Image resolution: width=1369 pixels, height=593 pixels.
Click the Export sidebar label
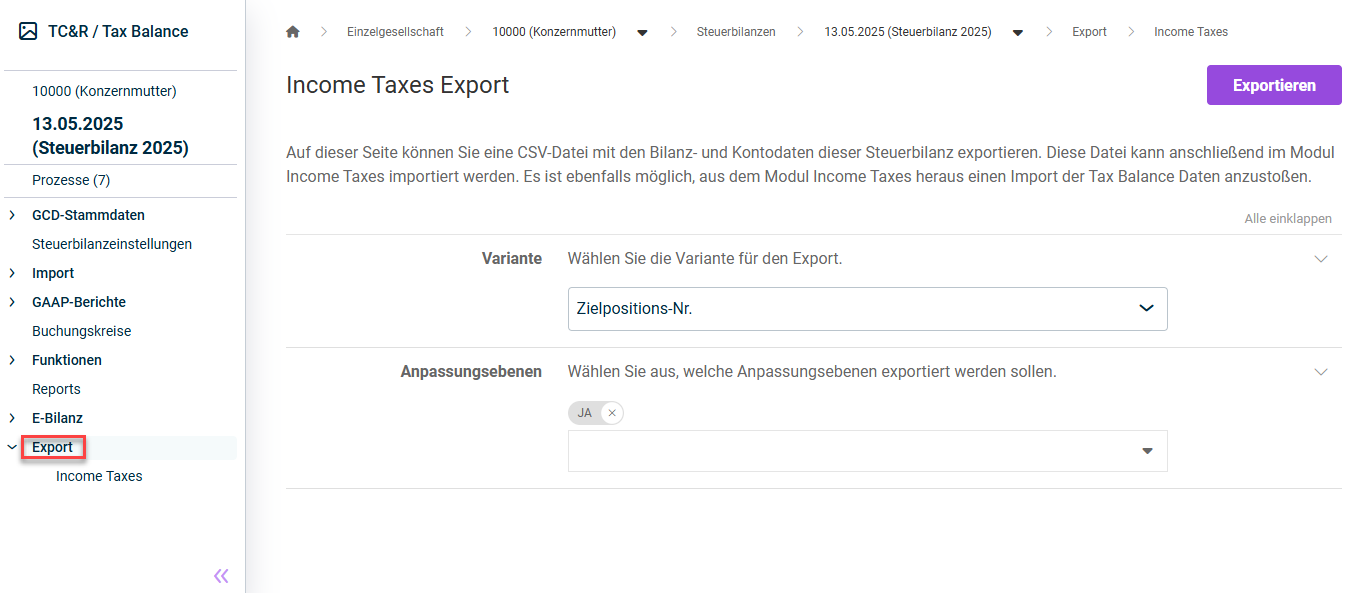pyautogui.click(x=53, y=447)
